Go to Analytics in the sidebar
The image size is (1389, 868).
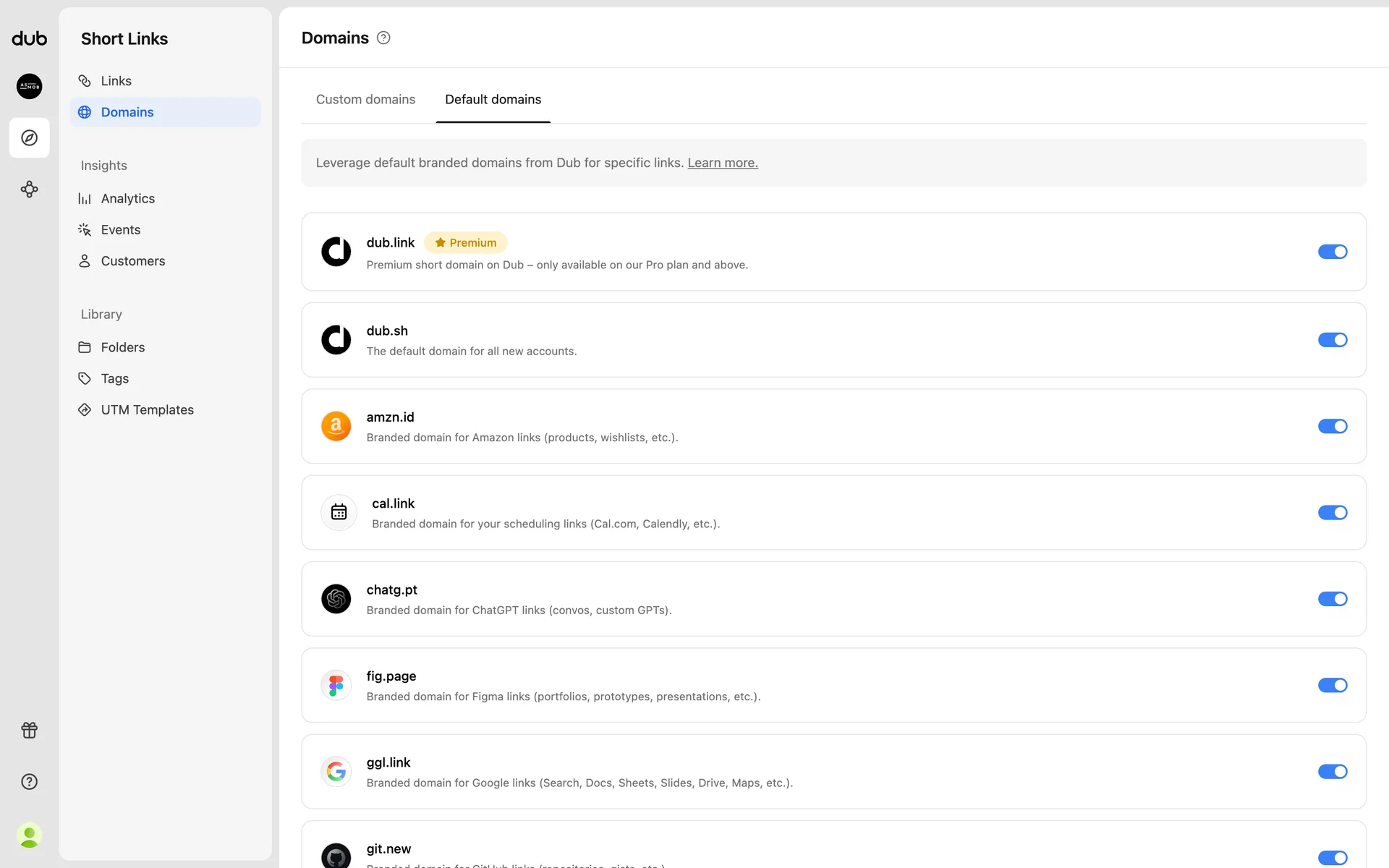pos(127,198)
